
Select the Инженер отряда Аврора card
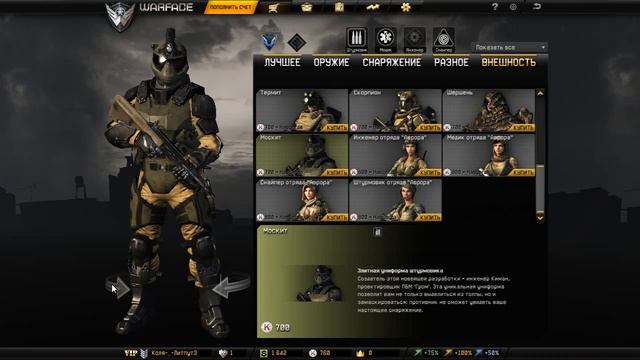click(x=396, y=155)
